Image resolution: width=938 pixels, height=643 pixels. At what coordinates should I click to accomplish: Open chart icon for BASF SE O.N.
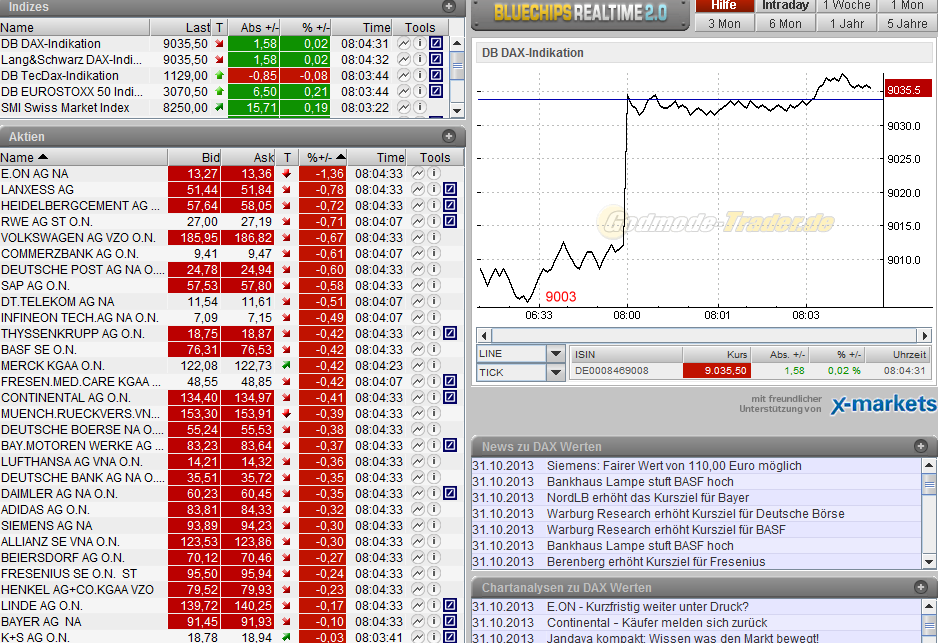tap(418, 349)
